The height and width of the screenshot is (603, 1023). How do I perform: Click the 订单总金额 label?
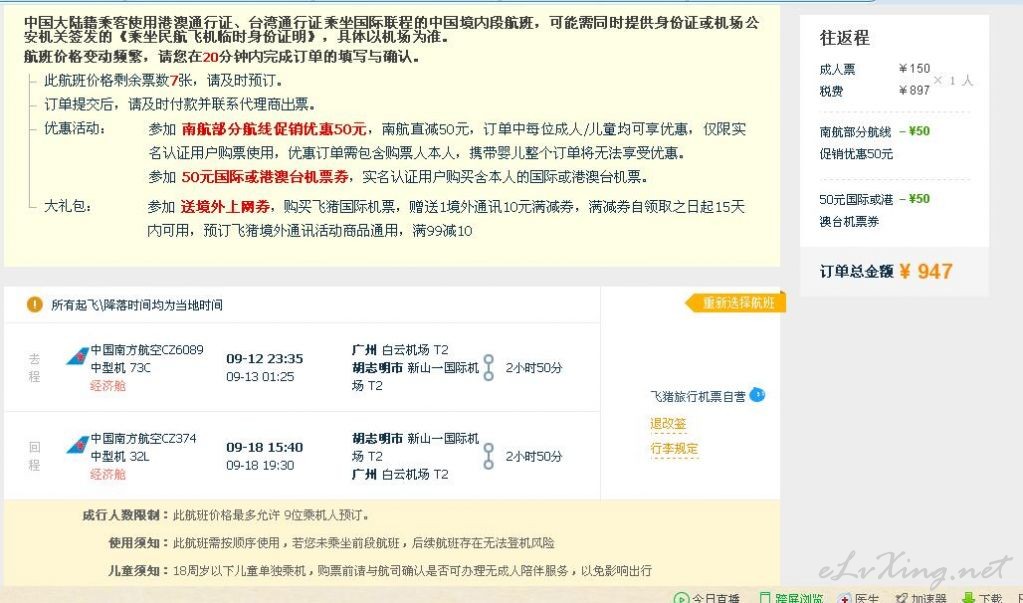coord(857,271)
